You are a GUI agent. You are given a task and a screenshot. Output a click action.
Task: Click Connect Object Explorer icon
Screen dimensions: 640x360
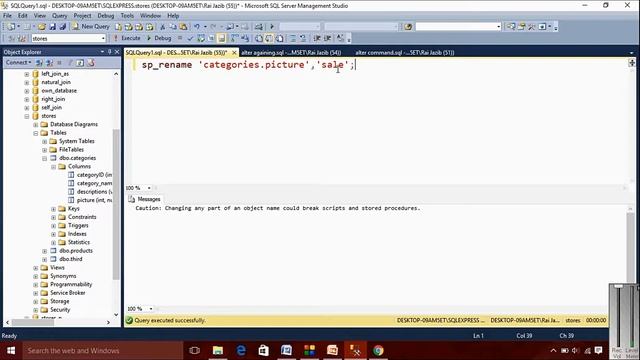click(x=39, y=62)
